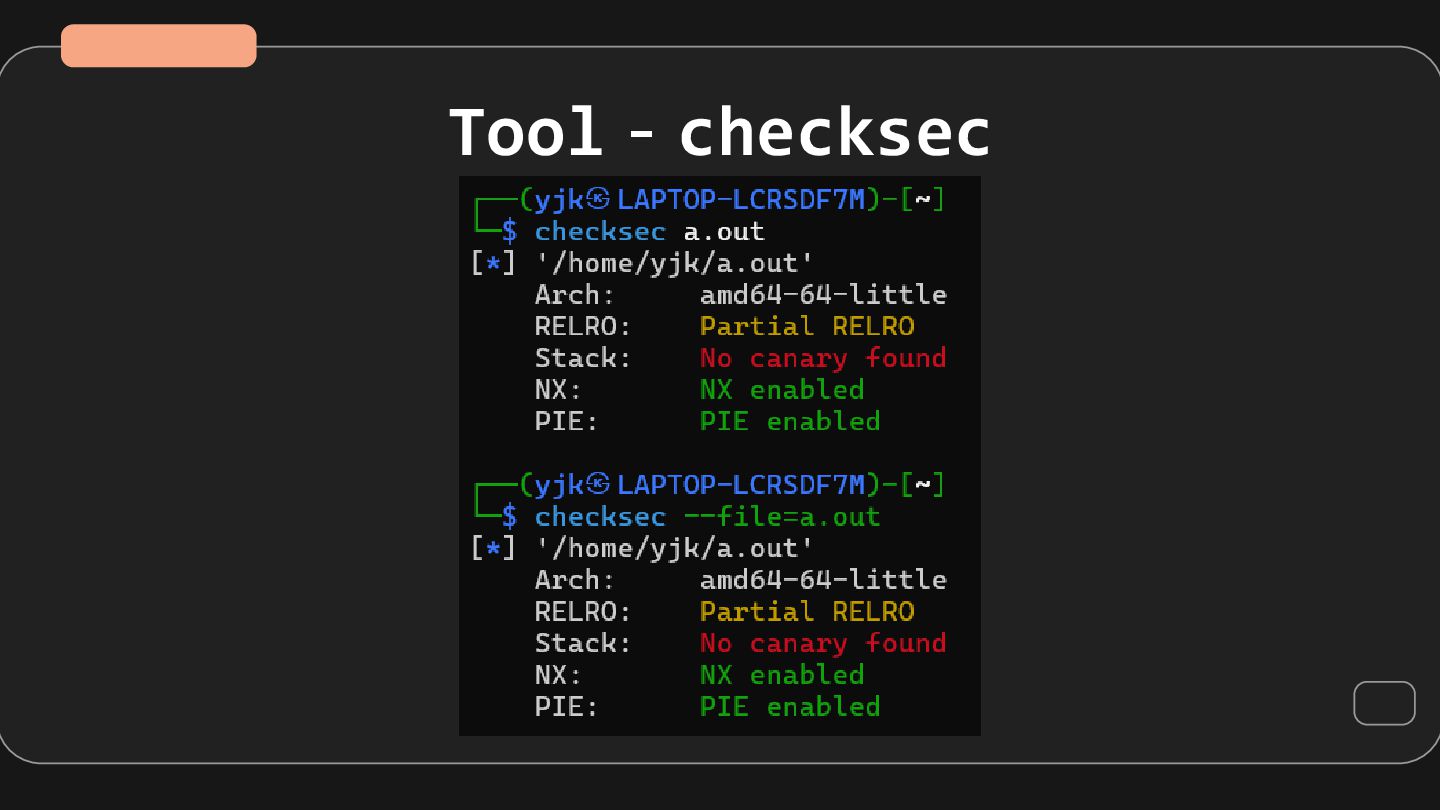The height and width of the screenshot is (810, 1440).
Task: Click the second green "PIE enabled" text
Action: 789,706
